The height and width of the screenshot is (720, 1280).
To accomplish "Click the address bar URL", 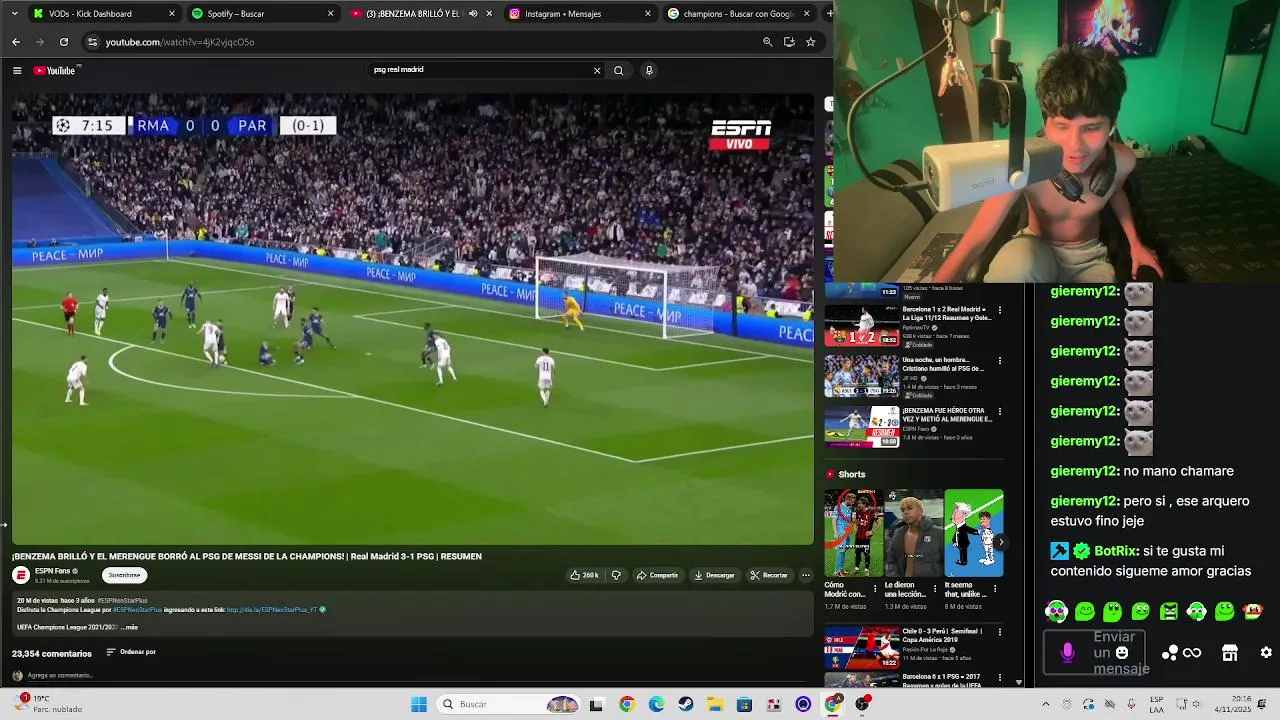I will (180, 42).
